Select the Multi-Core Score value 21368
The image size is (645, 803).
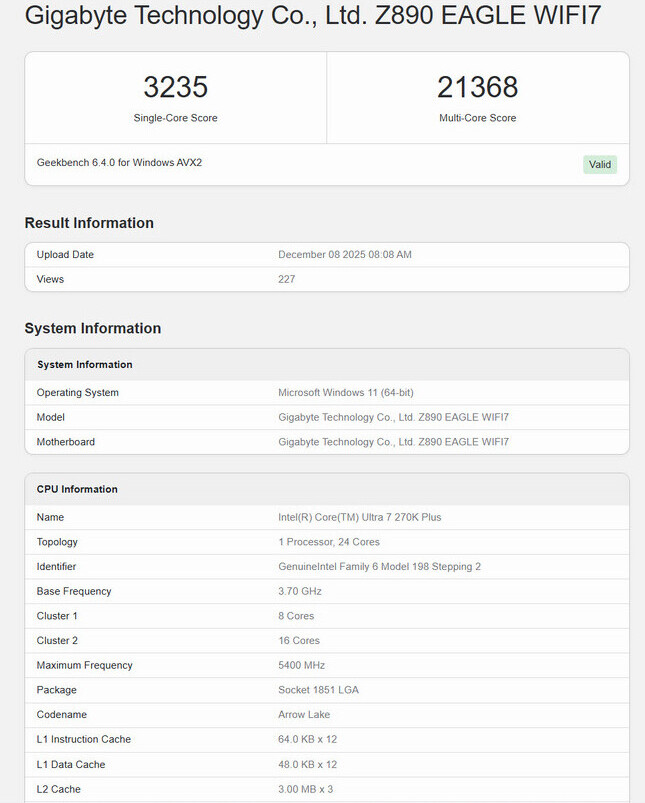tap(477, 87)
